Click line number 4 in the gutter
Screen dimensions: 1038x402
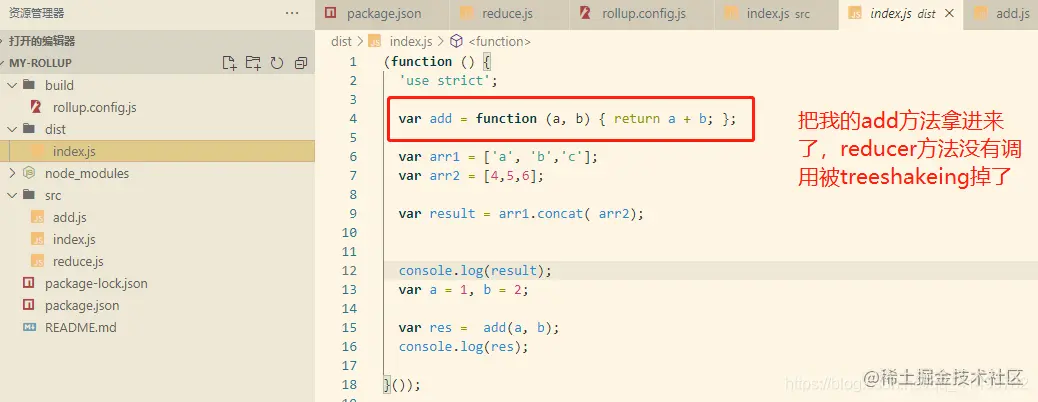click(x=353, y=119)
